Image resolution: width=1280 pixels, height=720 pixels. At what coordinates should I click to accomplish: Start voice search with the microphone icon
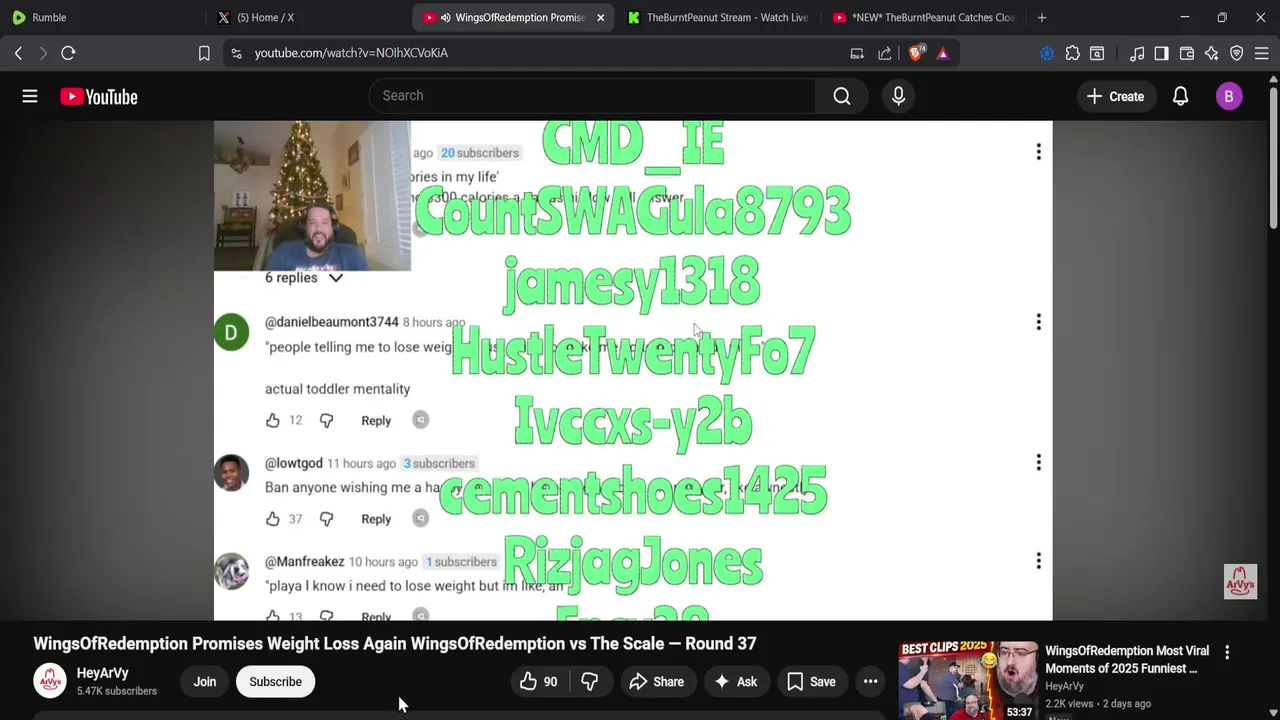point(898,96)
